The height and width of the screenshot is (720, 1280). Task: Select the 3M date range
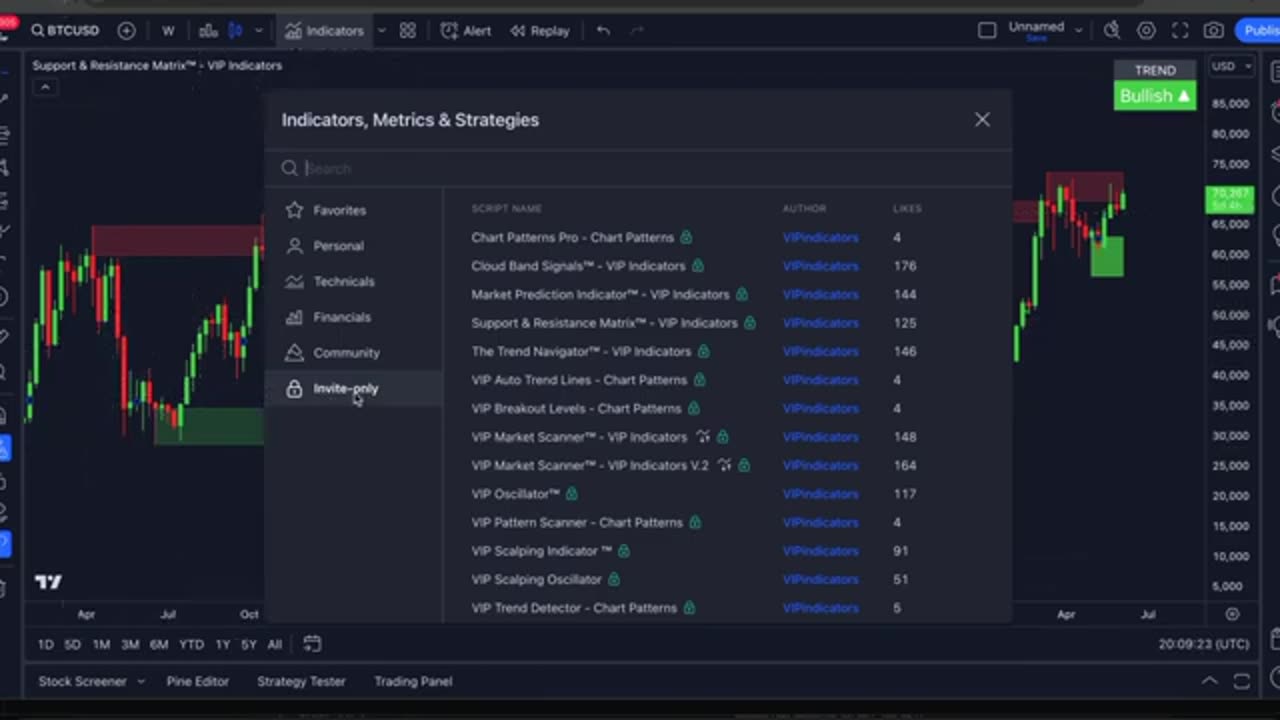pyautogui.click(x=130, y=645)
